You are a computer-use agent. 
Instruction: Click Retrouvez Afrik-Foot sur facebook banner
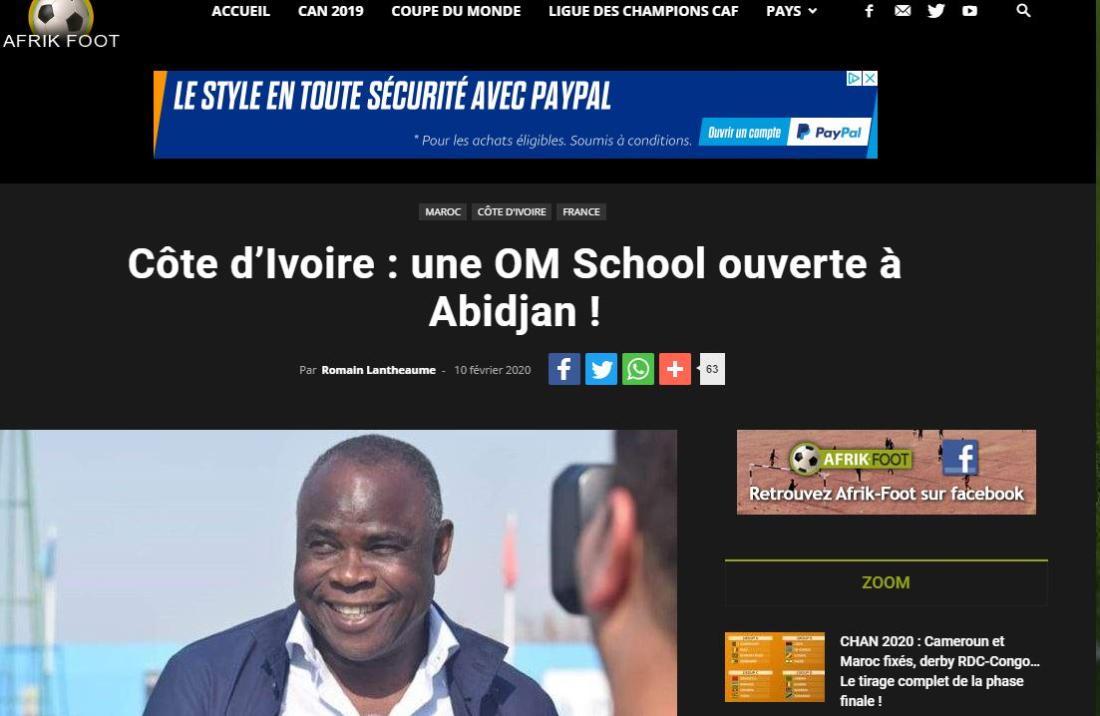click(x=886, y=472)
